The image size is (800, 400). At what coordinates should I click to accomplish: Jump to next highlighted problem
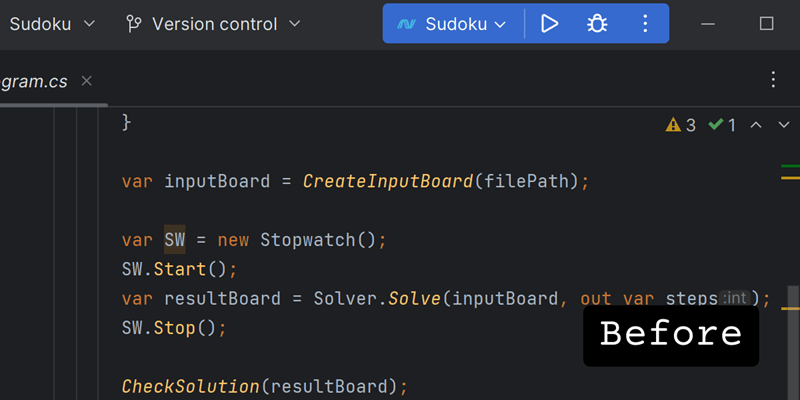click(x=782, y=125)
